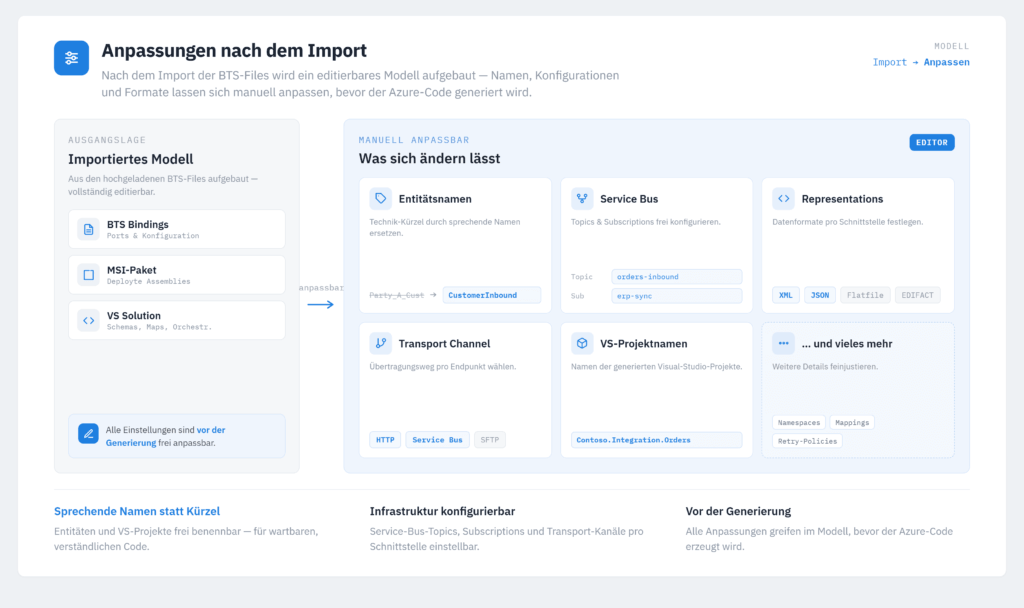Click the AUSGANGSLAGE label
The height and width of the screenshot is (608, 1024).
click(107, 140)
